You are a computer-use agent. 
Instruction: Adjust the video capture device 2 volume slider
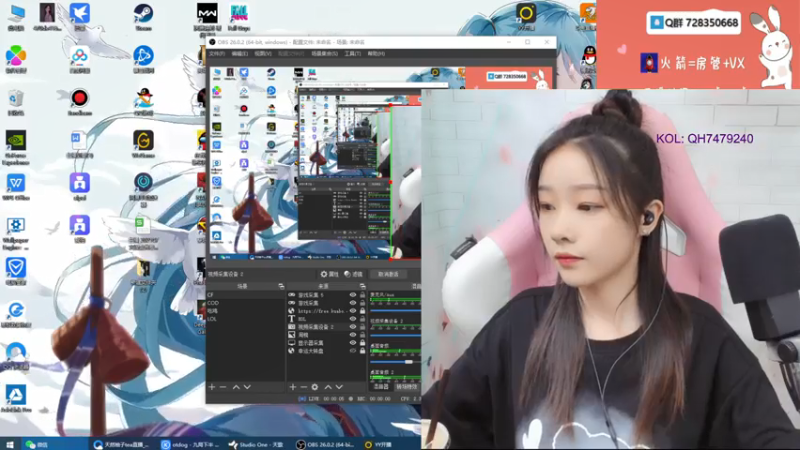(395, 336)
